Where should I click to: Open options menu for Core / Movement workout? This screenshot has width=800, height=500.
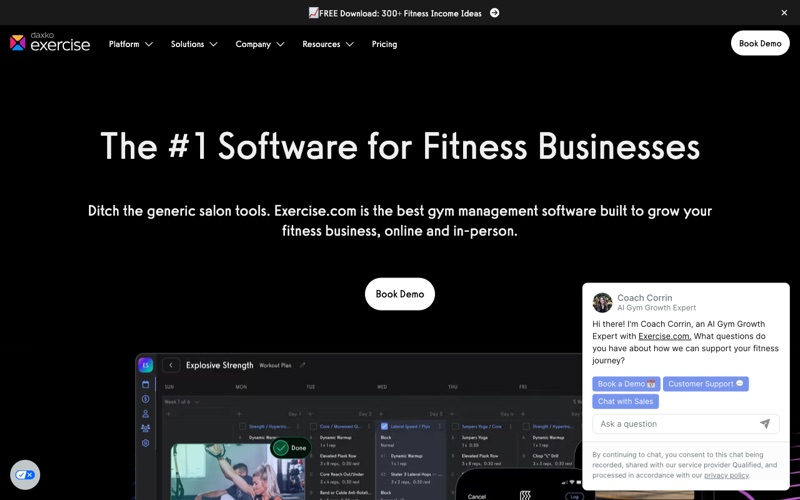tap(369, 426)
